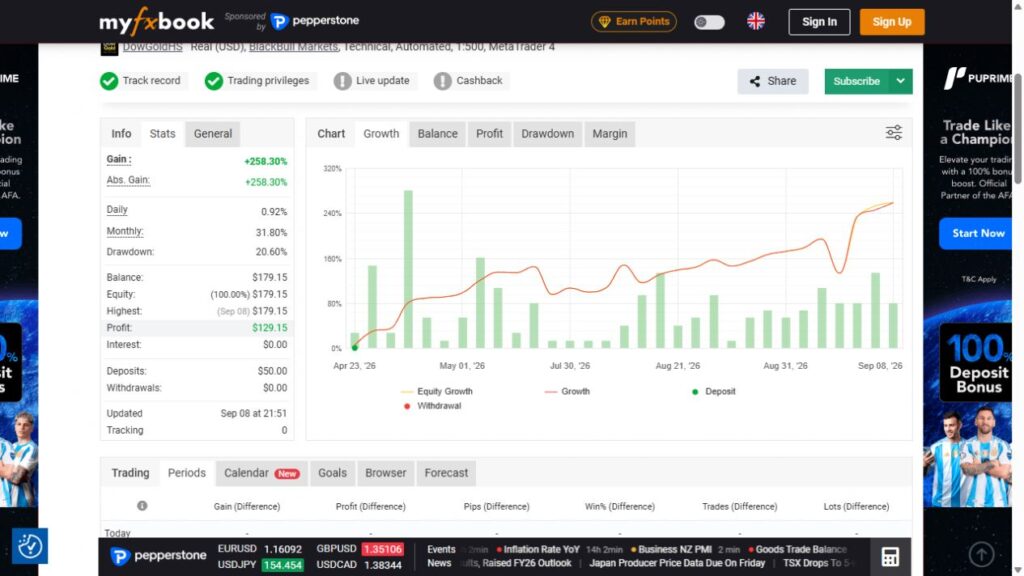Click the green deposit dot on chart

[355, 348]
